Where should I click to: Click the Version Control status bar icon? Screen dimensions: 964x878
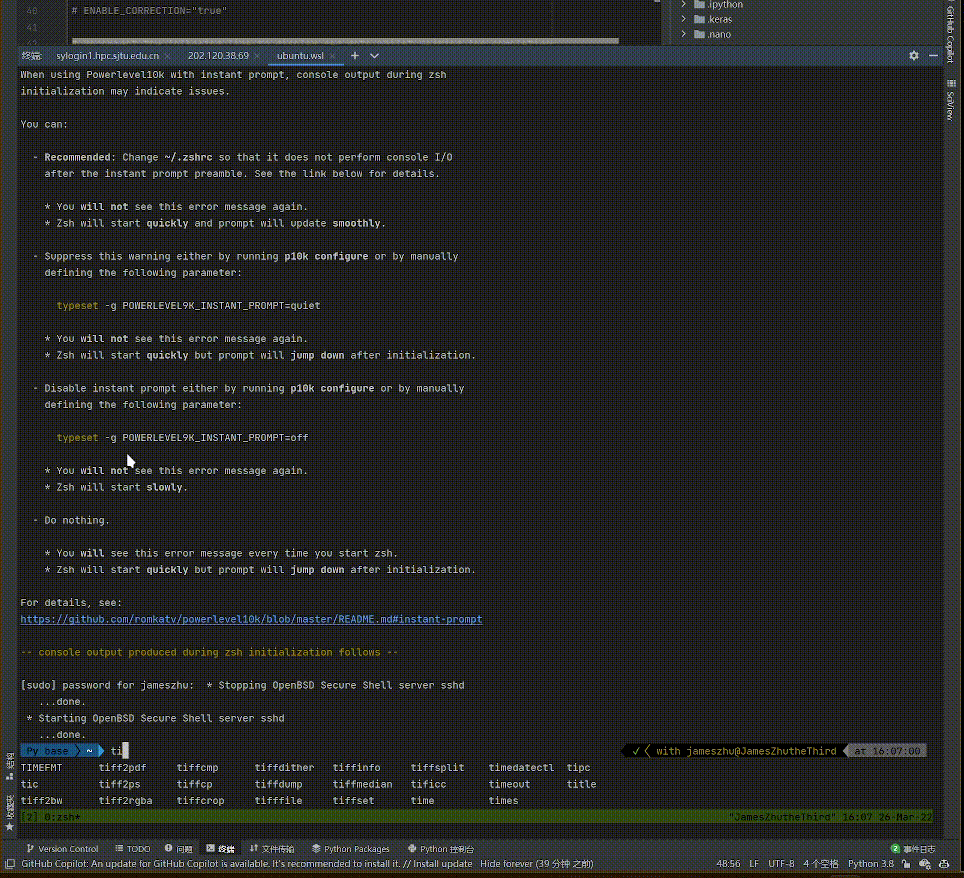coord(62,848)
